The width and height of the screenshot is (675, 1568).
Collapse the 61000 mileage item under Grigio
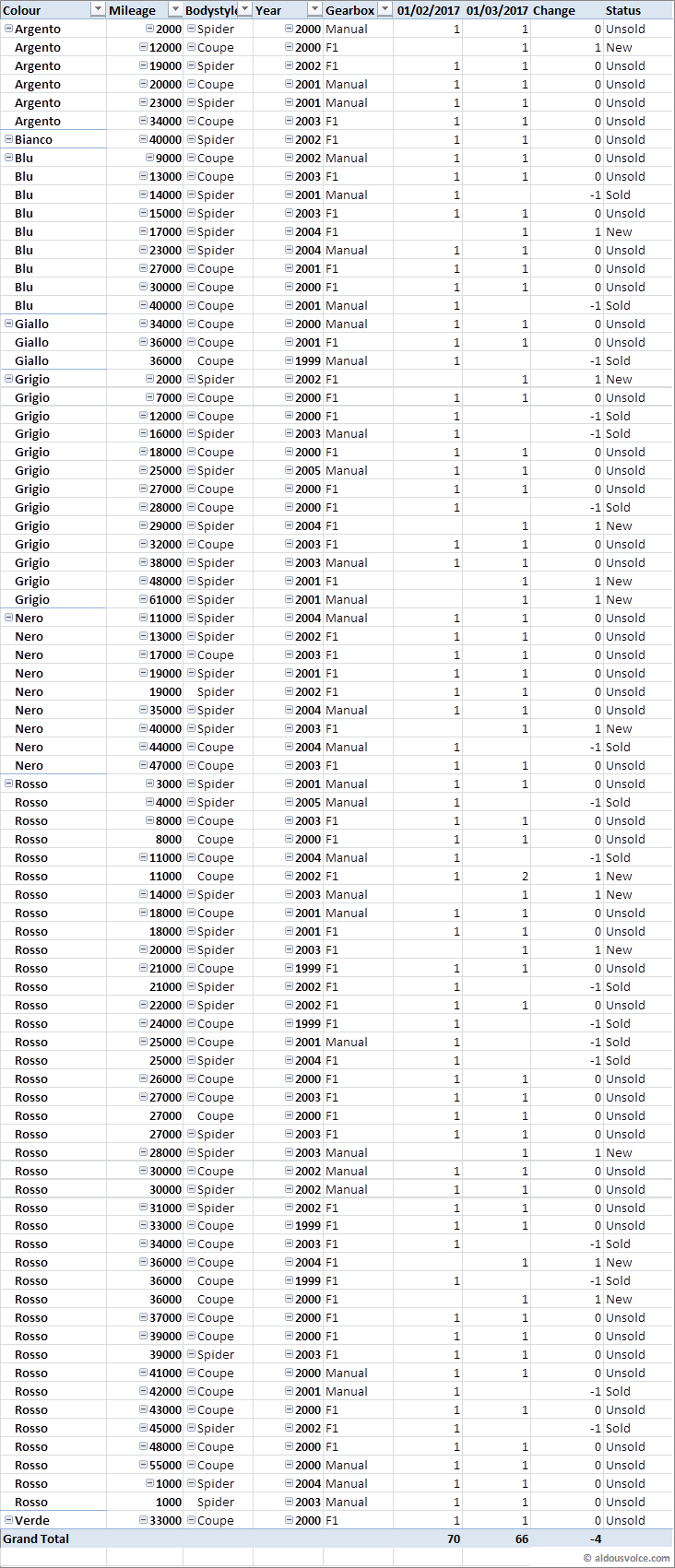(143, 599)
